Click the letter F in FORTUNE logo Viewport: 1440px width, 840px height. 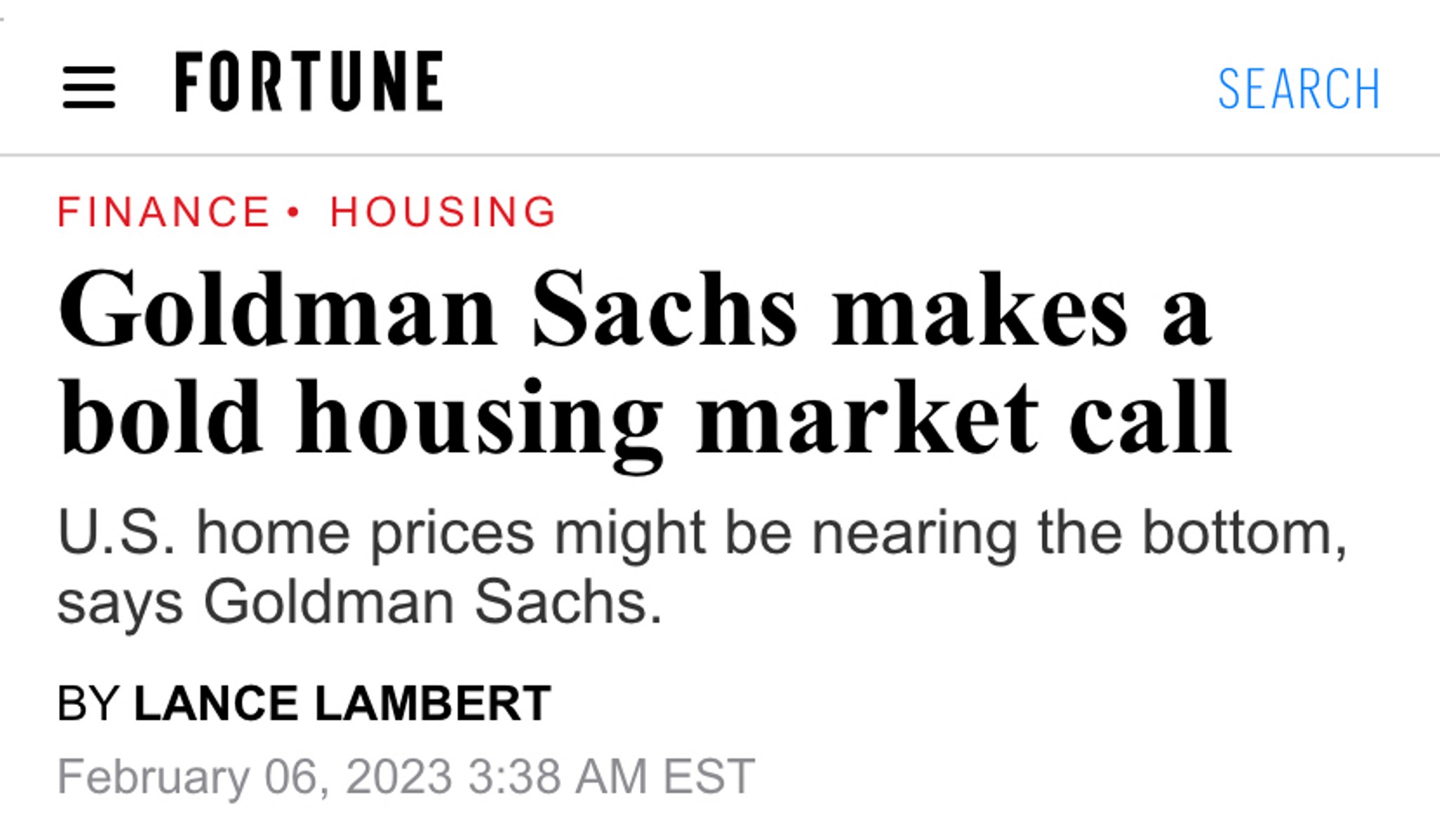pos(190,81)
